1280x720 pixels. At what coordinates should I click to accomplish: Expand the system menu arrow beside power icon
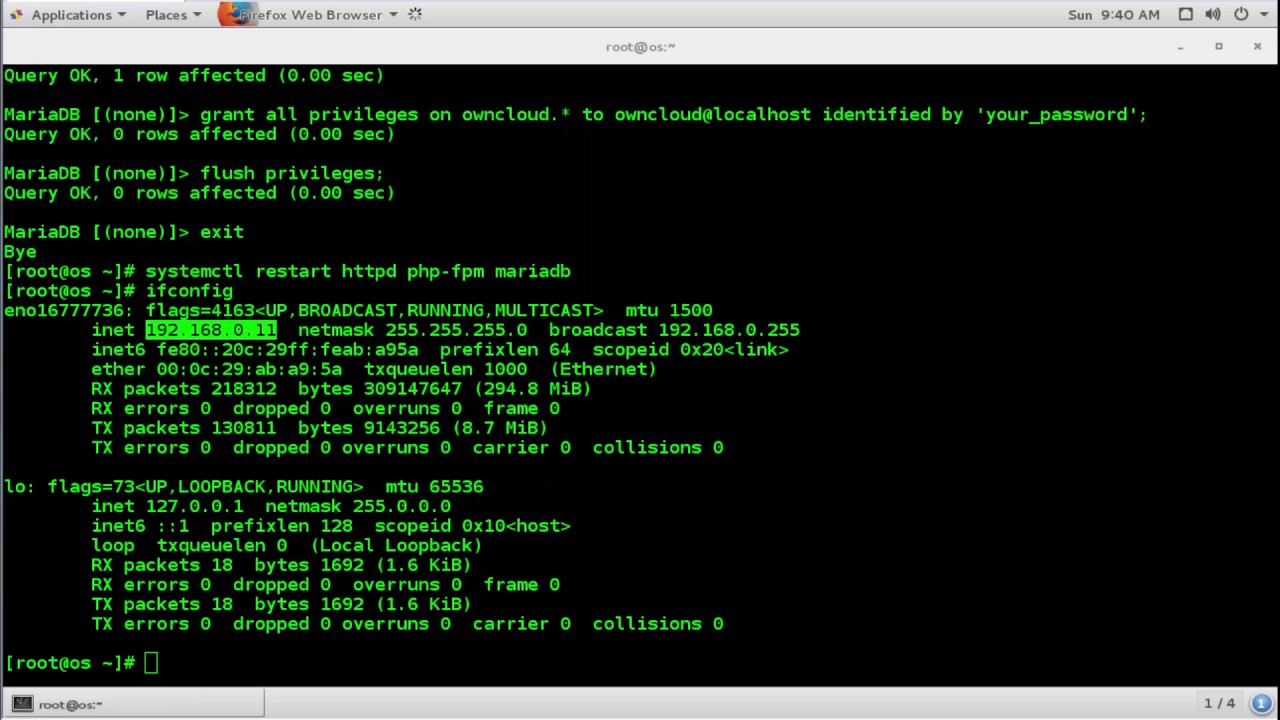click(1262, 15)
